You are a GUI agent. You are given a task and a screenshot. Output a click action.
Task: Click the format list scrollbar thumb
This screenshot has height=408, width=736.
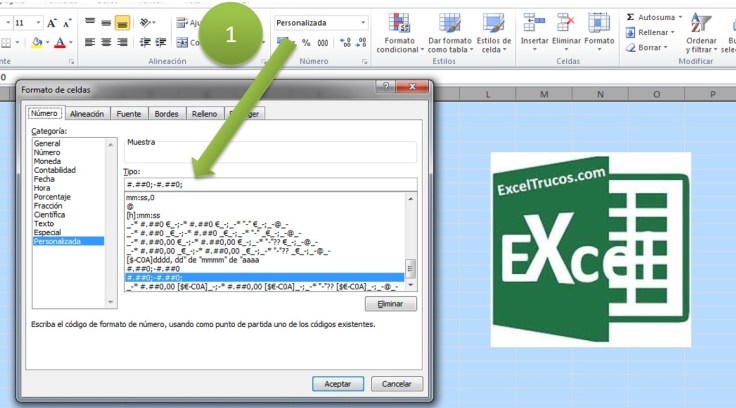click(410, 269)
